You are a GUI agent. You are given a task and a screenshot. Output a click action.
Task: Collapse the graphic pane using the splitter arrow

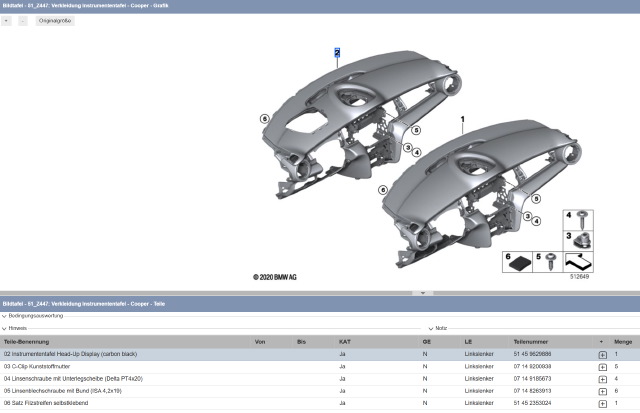(x=423, y=293)
